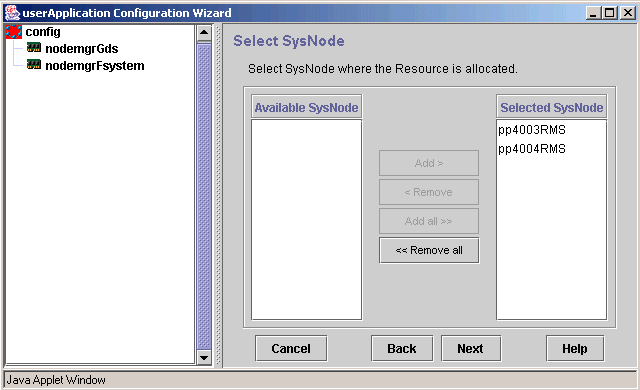The image size is (640, 390).
Task: Click the wizard title bar application icon
Action: (12, 13)
